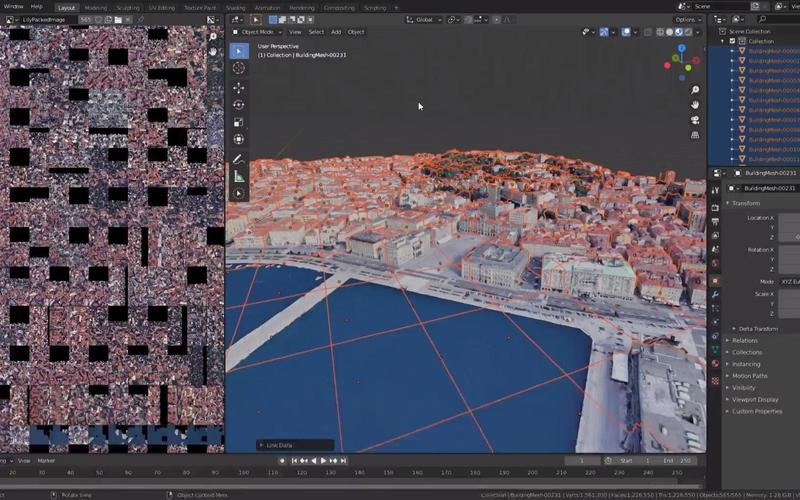The width and height of the screenshot is (800, 500).
Task: Toggle viewport gizmos button
Action: pyautogui.click(x=604, y=32)
